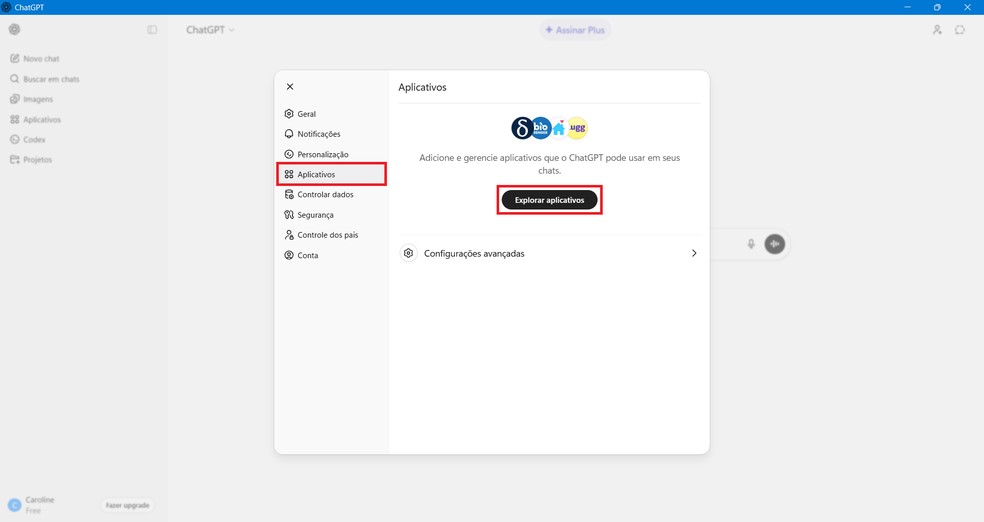Viewport: 984px width, 522px height.
Task: Click the Notificações bell icon
Action: (x=289, y=134)
